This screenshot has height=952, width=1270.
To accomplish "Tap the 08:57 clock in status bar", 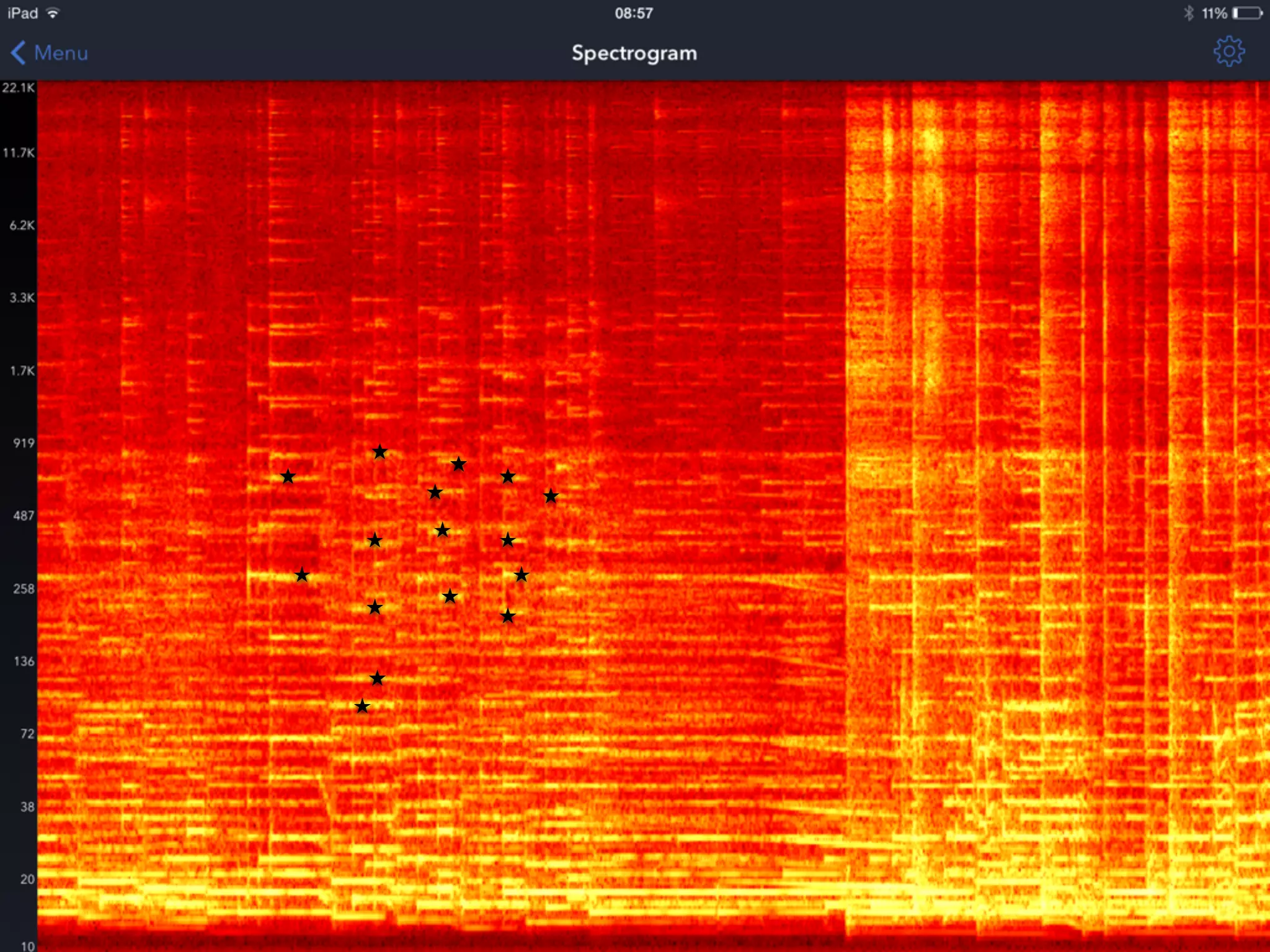I will coord(634,13).
